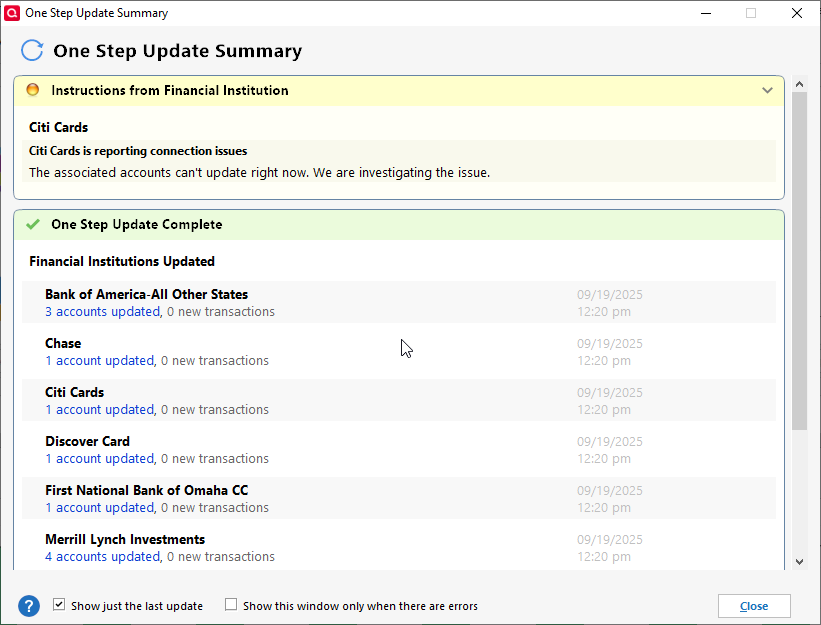
Task: Select First National Bank of Omaha CC name
Action: pos(147,490)
